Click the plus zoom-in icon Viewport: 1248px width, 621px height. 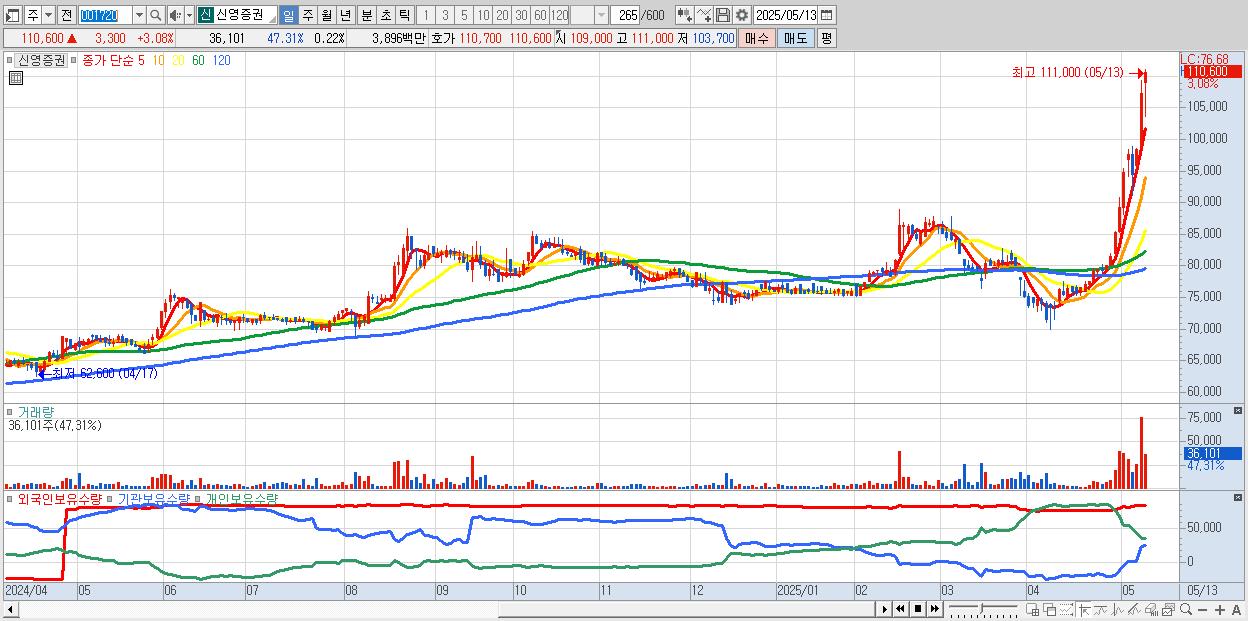pos(1220,609)
